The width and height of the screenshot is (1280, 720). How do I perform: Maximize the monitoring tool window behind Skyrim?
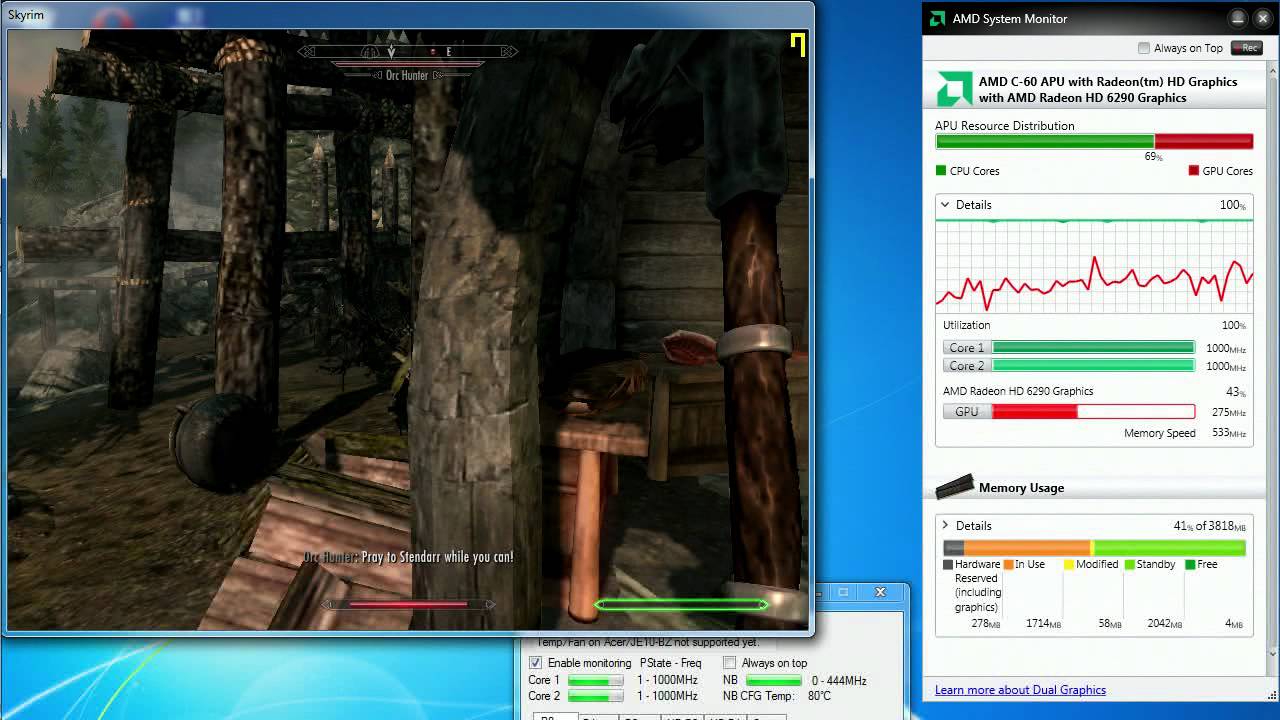click(843, 592)
